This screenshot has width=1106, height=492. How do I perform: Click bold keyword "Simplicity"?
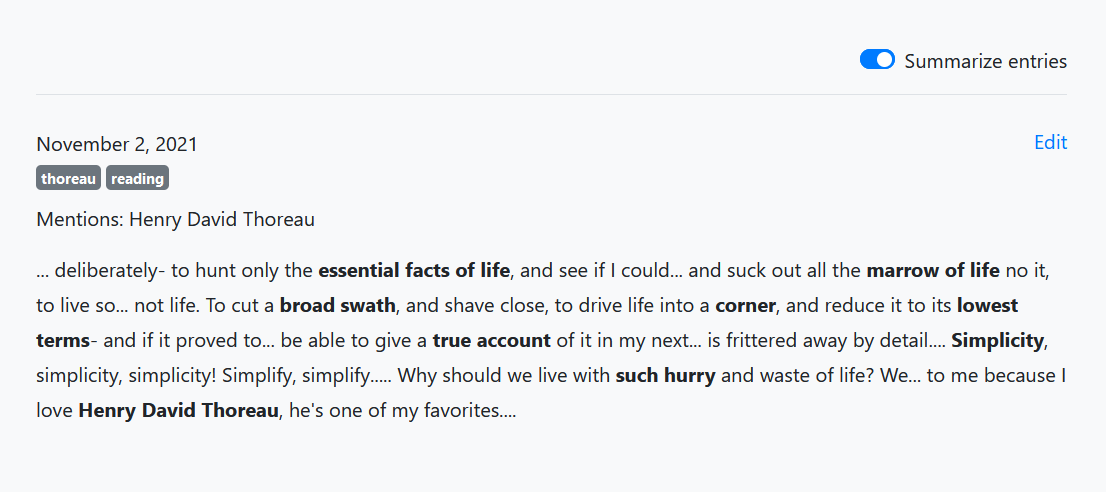coord(997,340)
